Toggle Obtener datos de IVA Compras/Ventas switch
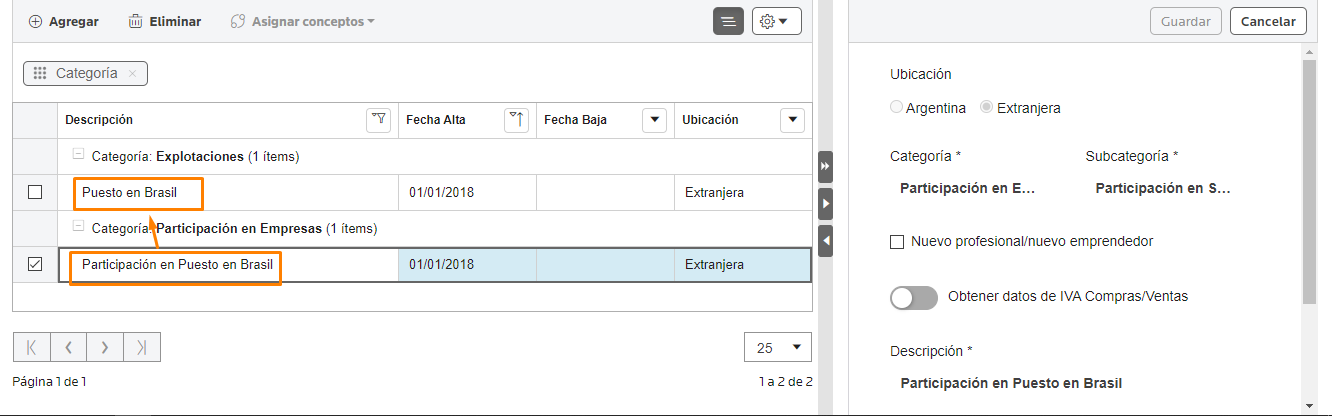This screenshot has width=1332, height=416. tap(914, 297)
